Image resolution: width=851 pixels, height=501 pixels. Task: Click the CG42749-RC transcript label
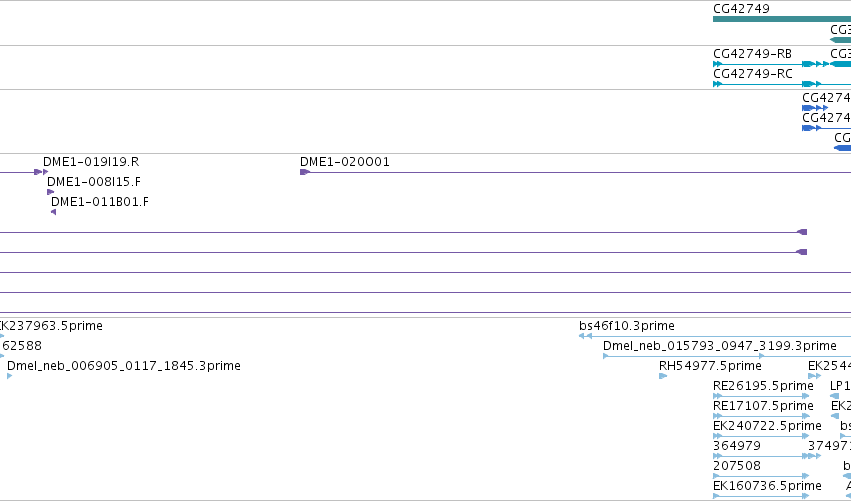pos(752,73)
